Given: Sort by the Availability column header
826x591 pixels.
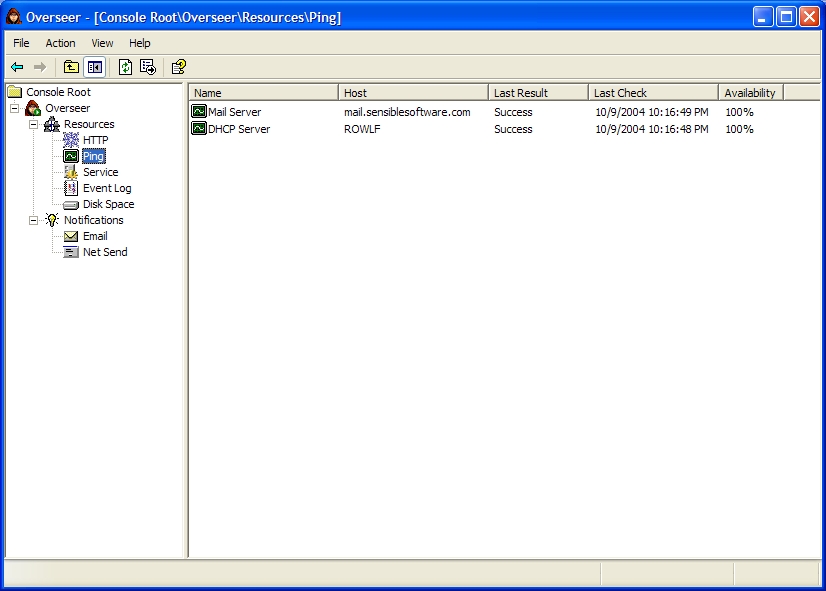Looking at the screenshot, I should 751,93.
